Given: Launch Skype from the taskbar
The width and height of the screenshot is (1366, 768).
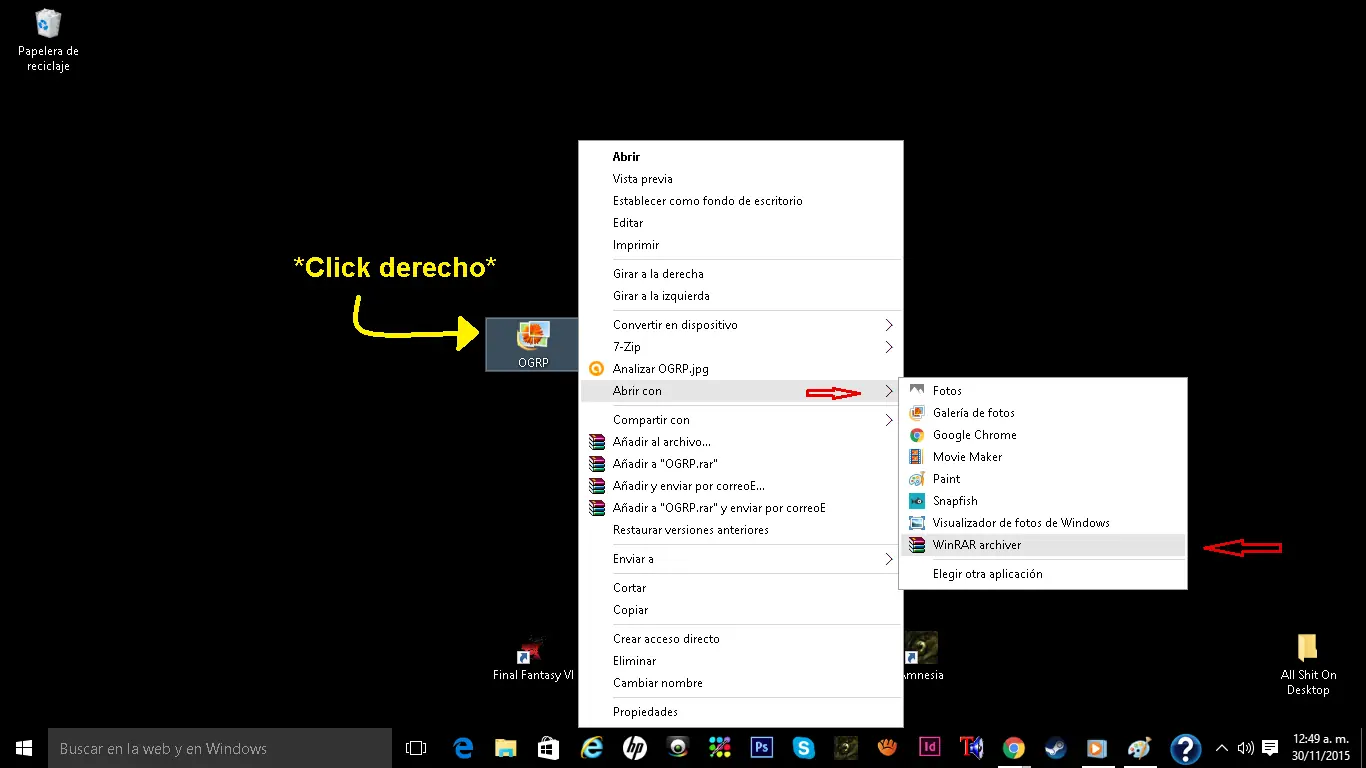Looking at the screenshot, I should (x=804, y=748).
